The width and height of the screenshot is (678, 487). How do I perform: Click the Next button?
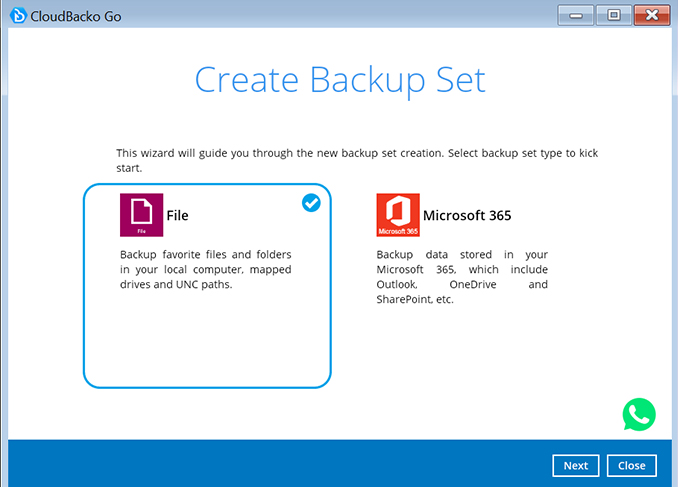[x=576, y=465]
